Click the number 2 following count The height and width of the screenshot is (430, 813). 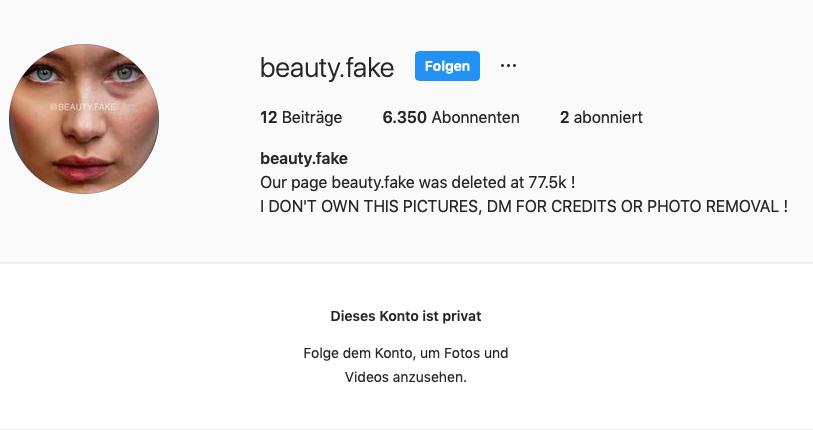coord(565,117)
